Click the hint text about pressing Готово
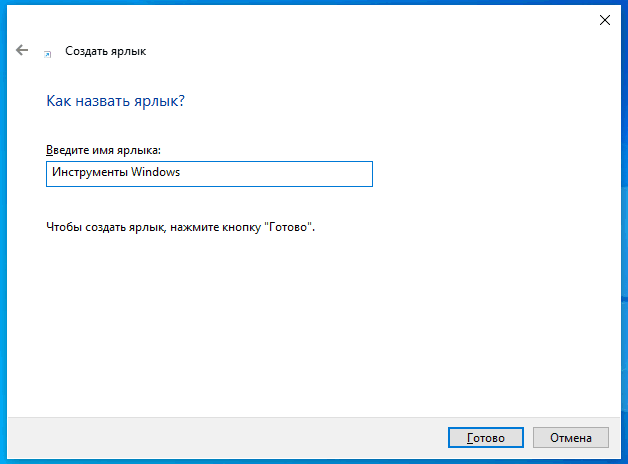The height and width of the screenshot is (464, 628). [x=181, y=227]
